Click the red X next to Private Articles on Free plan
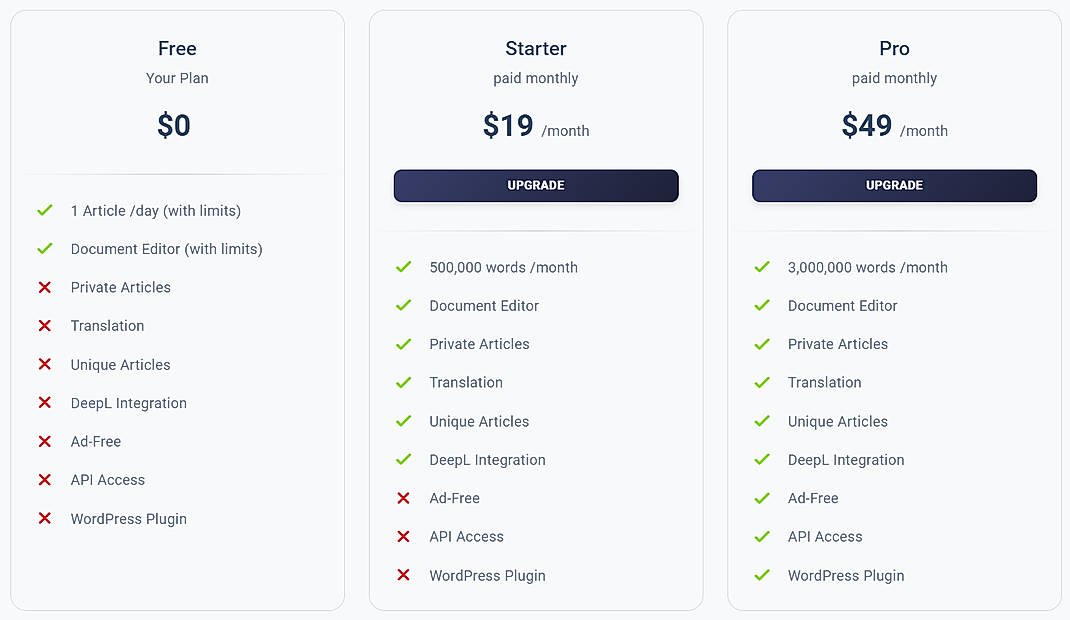This screenshot has height=620, width=1070. (x=44, y=288)
